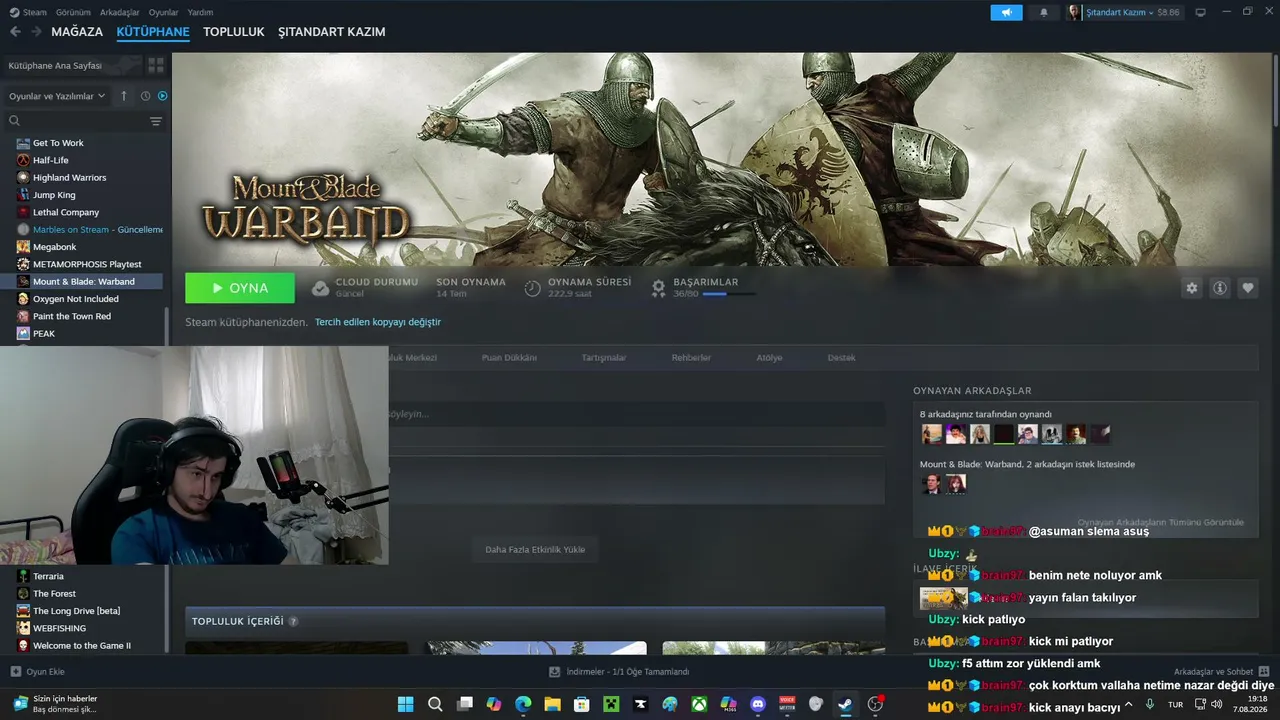The width and height of the screenshot is (1280, 720).
Task: Open Windows Start menu
Action: (406, 704)
